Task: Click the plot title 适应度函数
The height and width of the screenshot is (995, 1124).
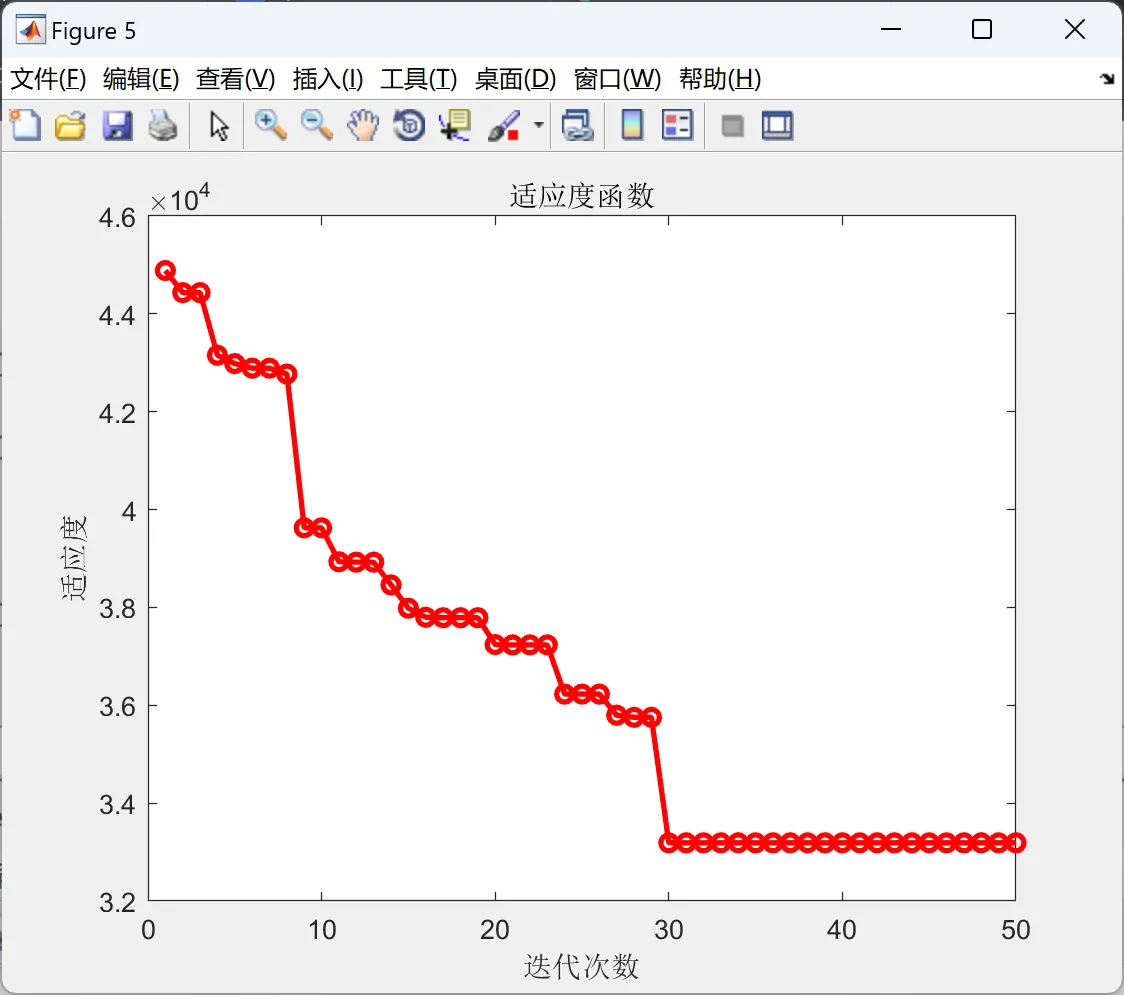Action: [581, 196]
